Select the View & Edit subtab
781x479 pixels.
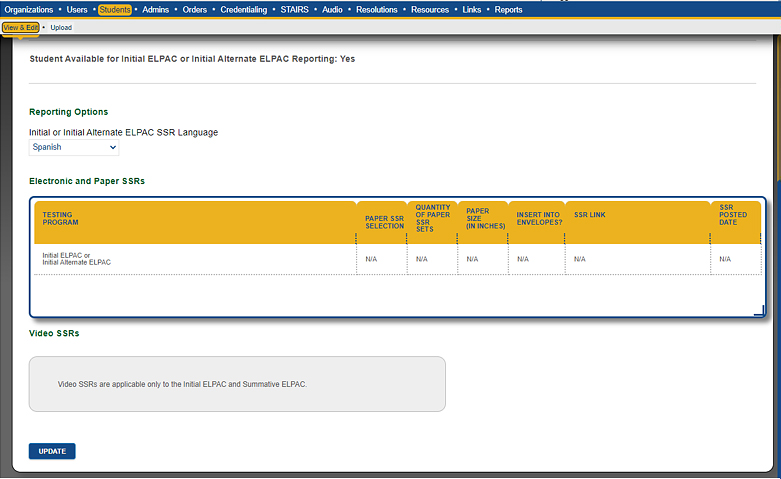20,27
